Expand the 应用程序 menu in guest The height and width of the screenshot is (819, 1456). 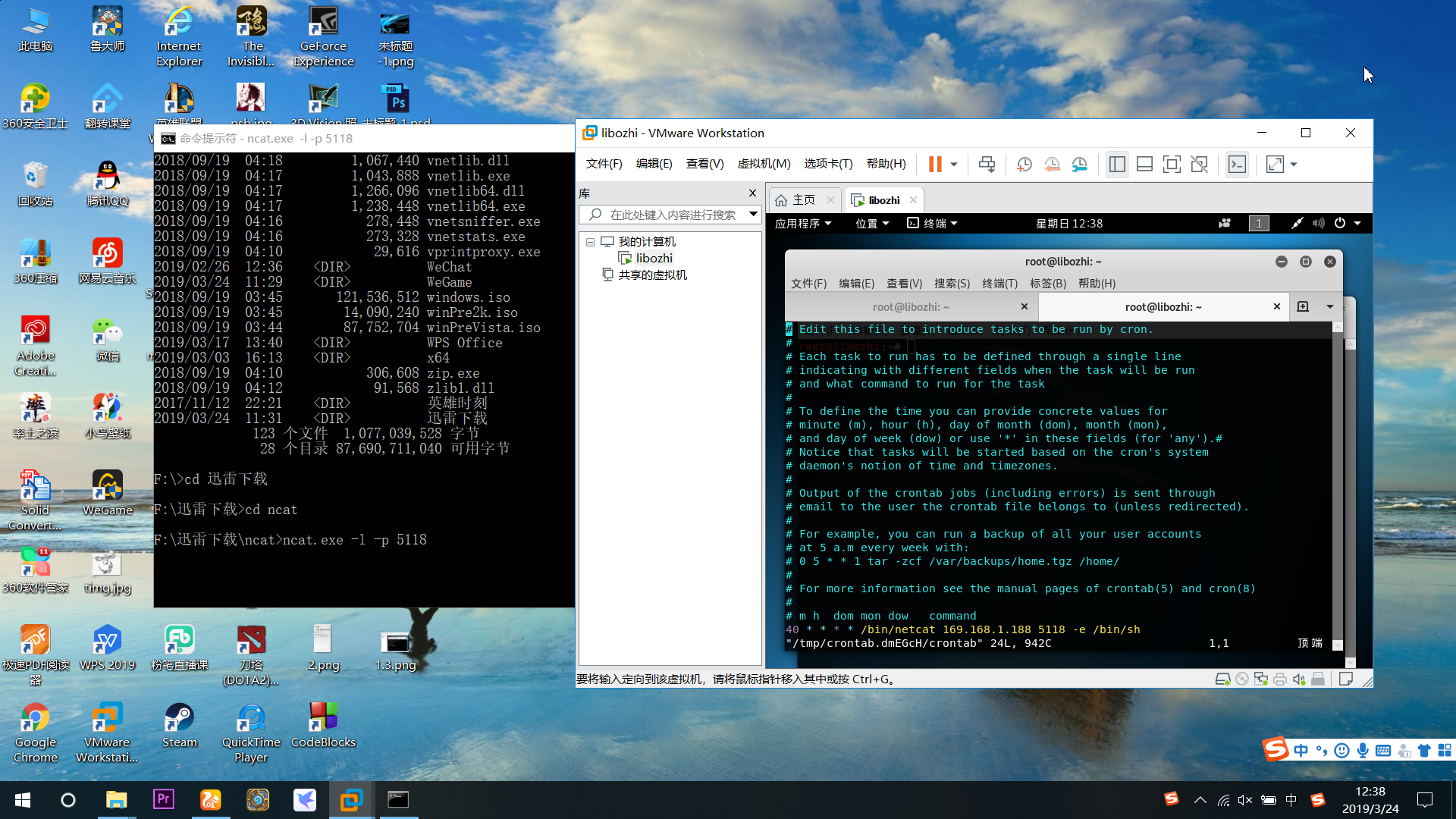pos(803,223)
